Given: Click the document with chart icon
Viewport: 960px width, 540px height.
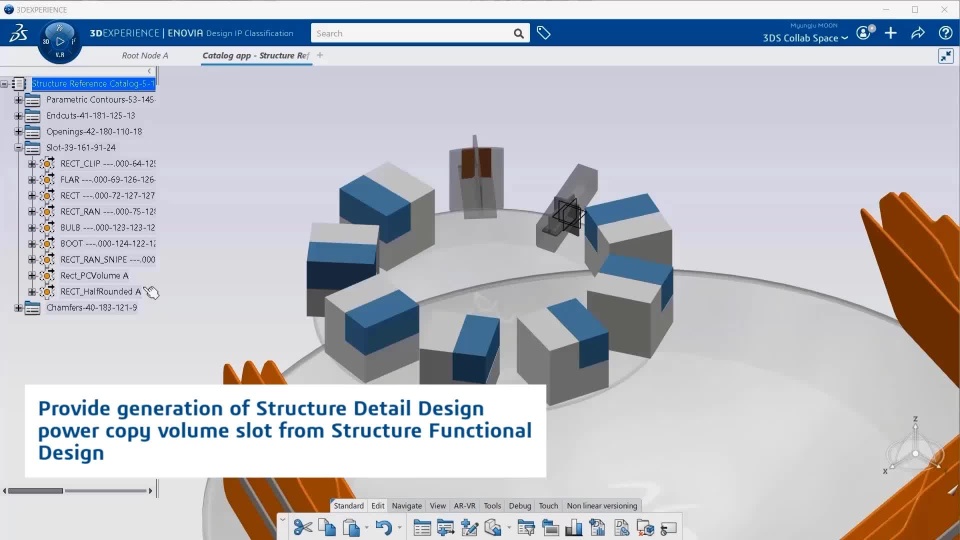Looking at the screenshot, I should point(598,527).
